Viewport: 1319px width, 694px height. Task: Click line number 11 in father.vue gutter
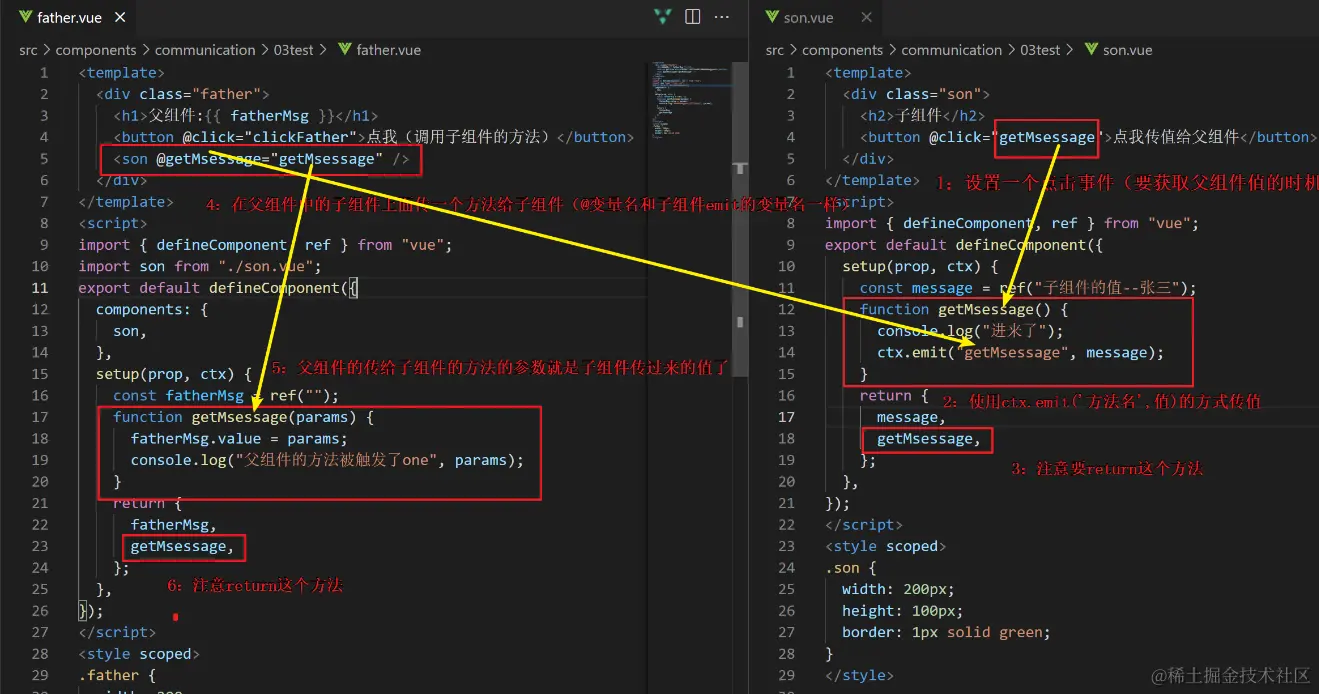40,288
